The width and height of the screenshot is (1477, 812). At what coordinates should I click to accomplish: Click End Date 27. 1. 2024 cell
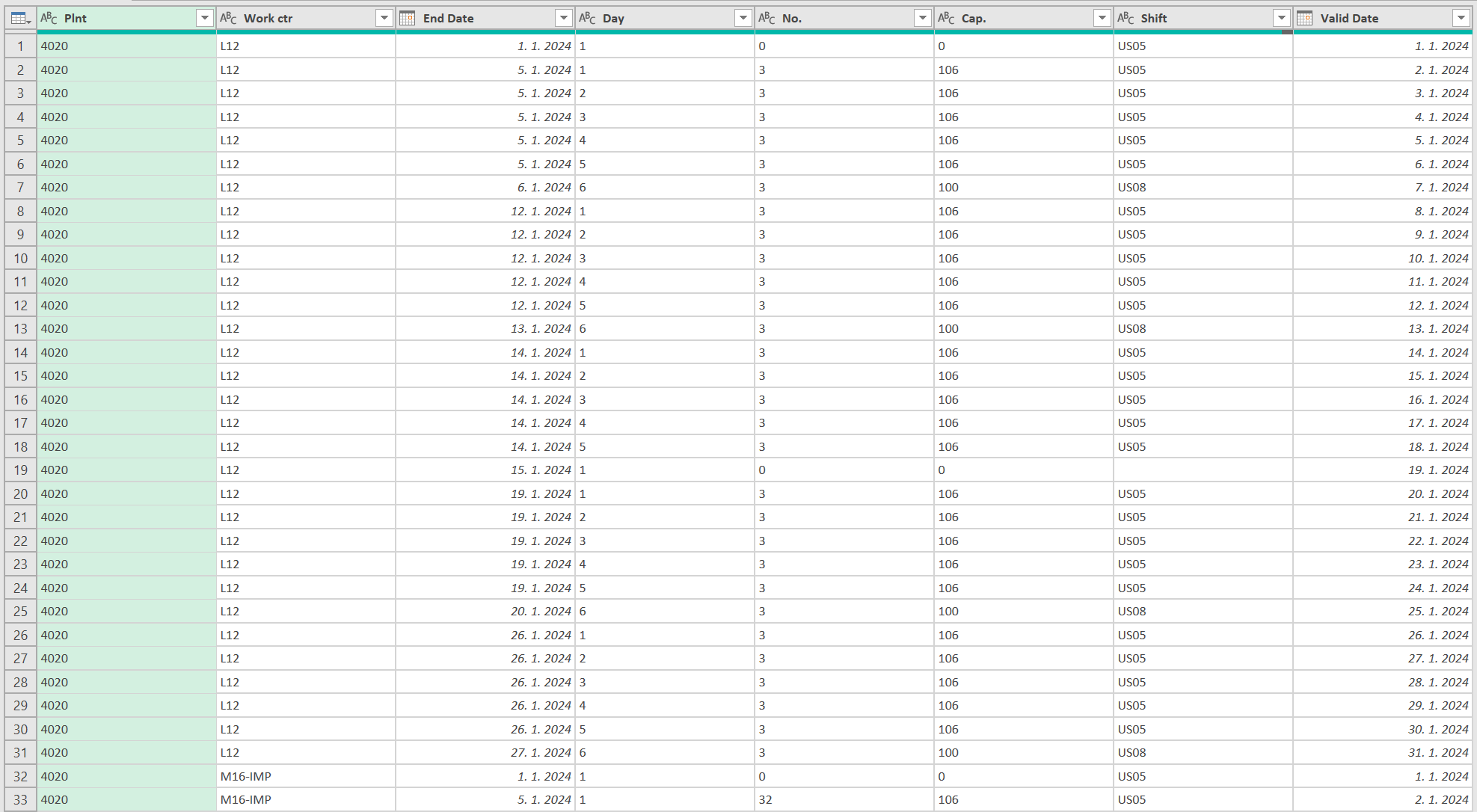pos(485,752)
